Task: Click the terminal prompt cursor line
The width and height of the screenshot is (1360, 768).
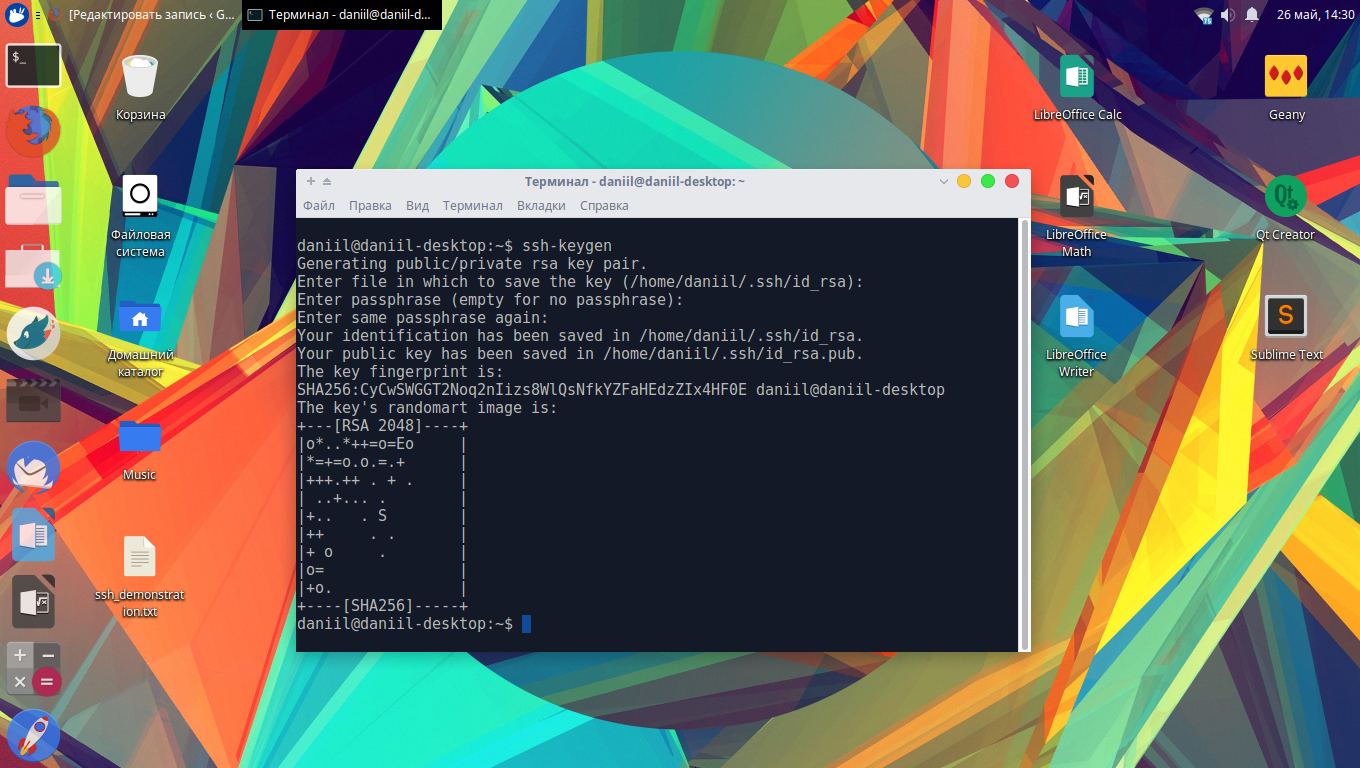Action: coord(414,624)
